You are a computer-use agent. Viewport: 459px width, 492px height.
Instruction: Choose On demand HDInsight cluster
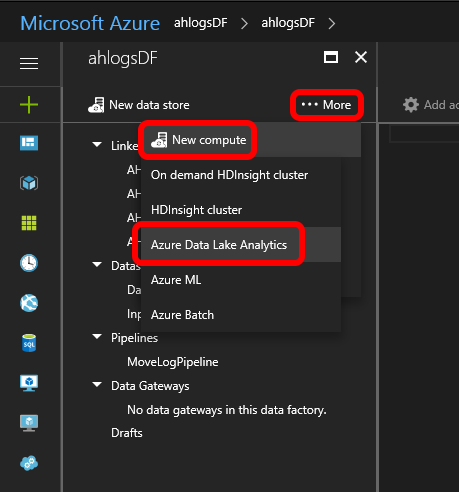point(241,175)
